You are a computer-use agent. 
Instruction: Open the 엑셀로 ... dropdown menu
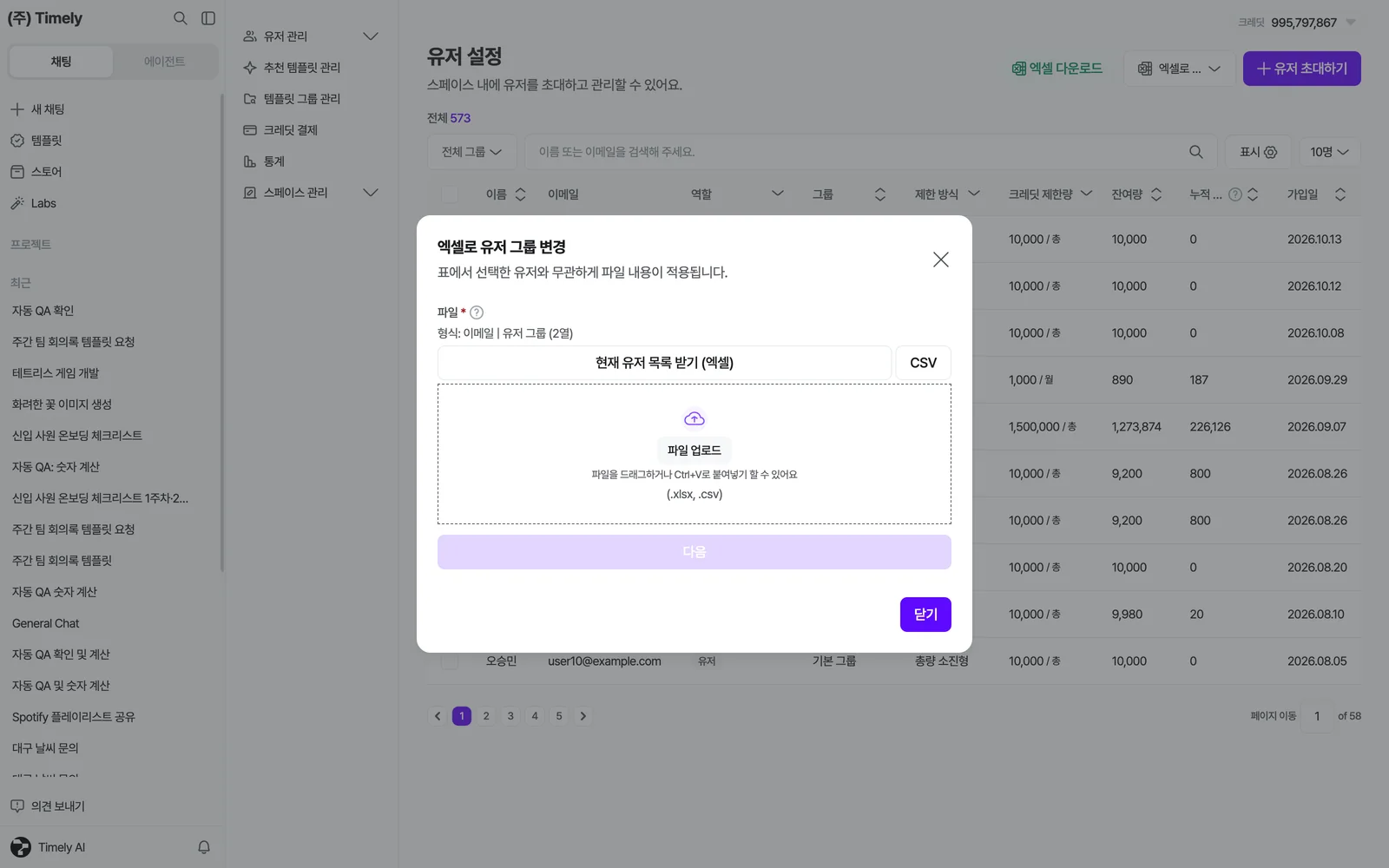(x=1179, y=69)
